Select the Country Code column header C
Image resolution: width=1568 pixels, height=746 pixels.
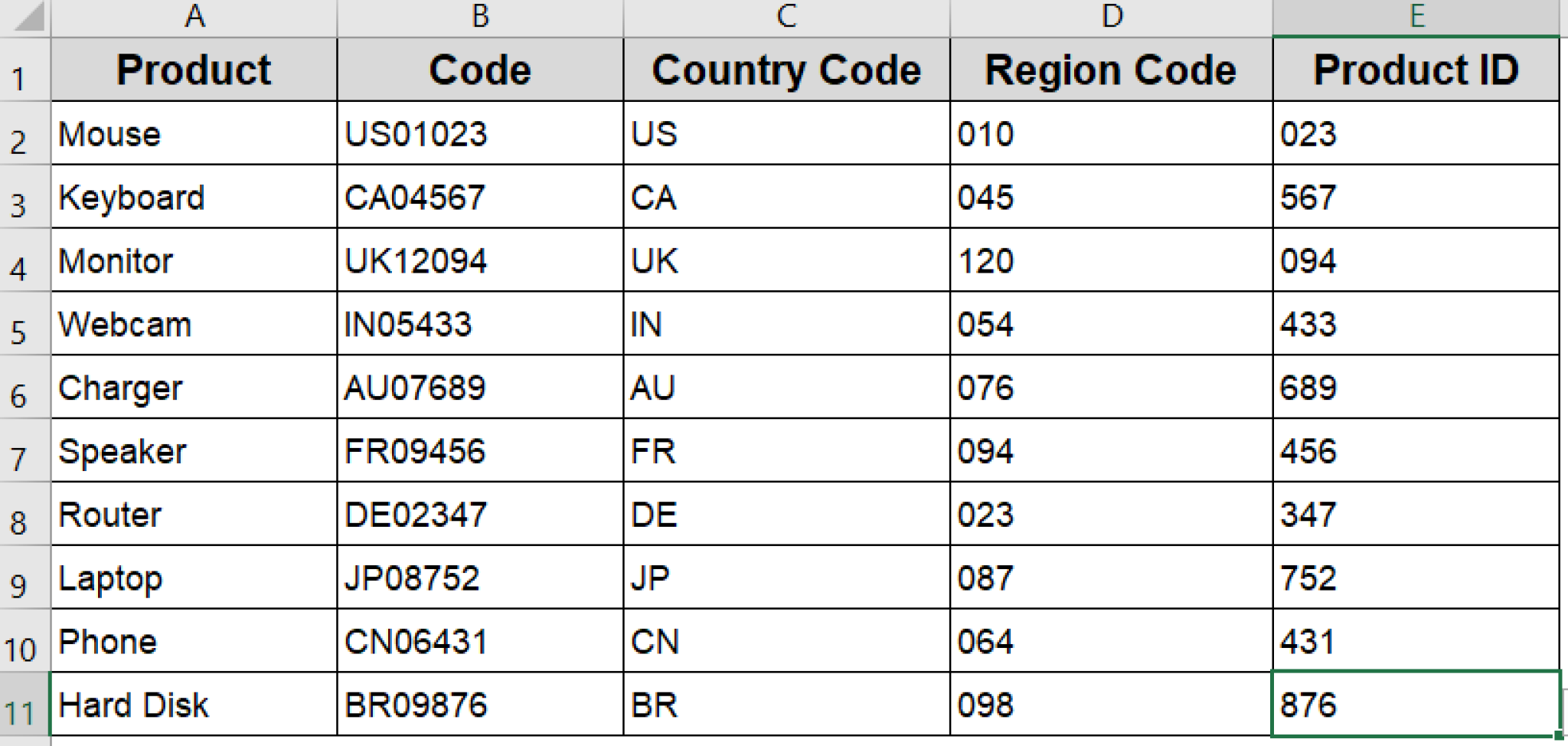click(x=786, y=14)
